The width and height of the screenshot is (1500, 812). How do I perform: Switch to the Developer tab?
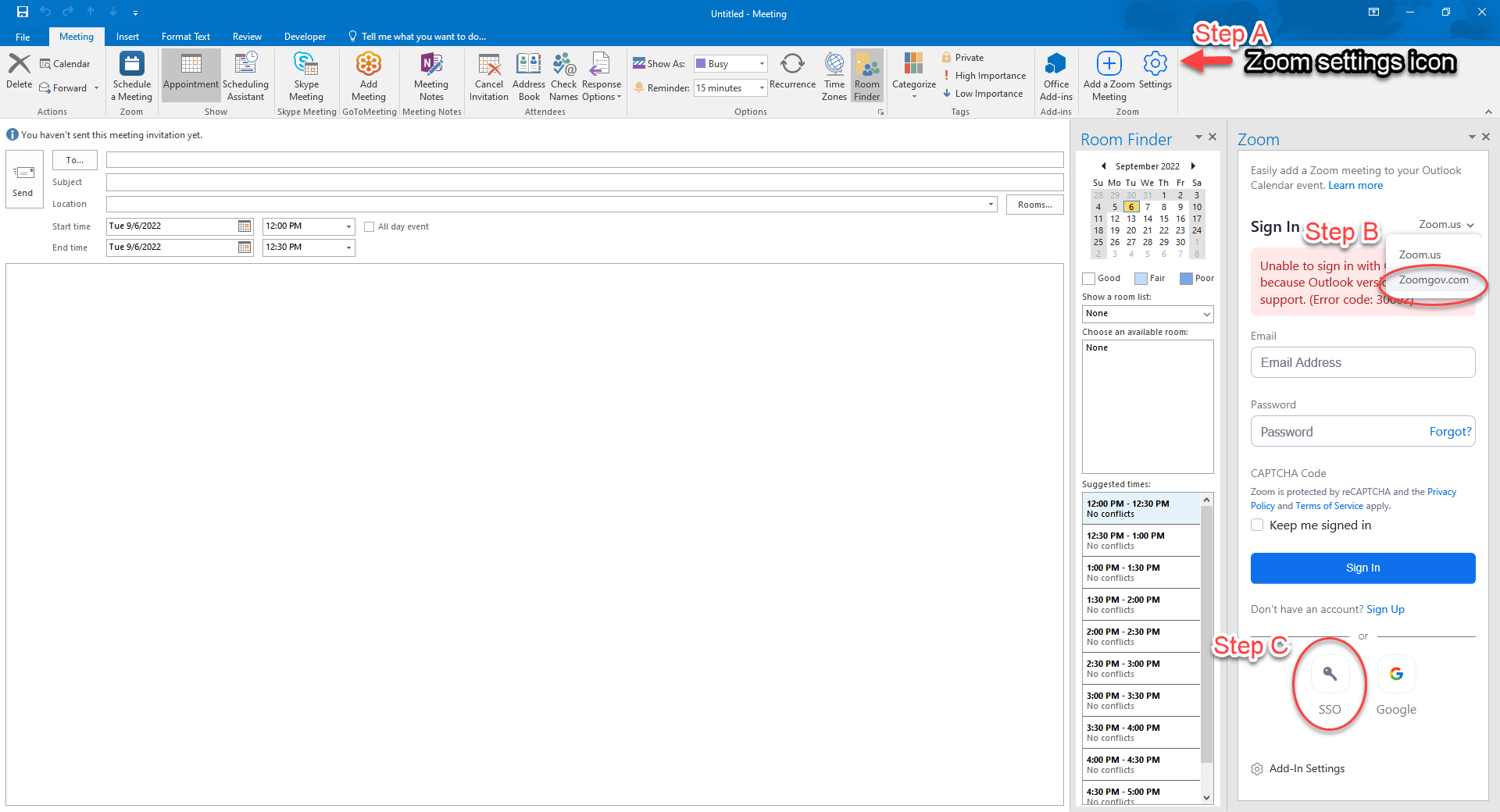click(305, 37)
